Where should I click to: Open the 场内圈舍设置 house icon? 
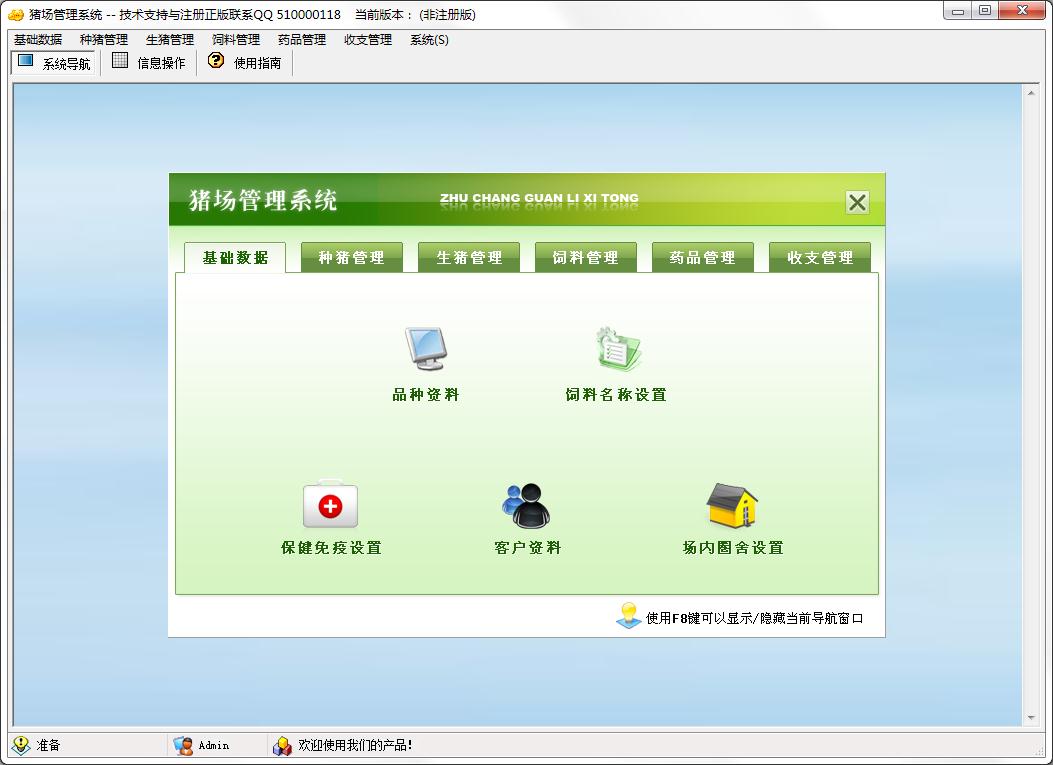click(x=731, y=505)
